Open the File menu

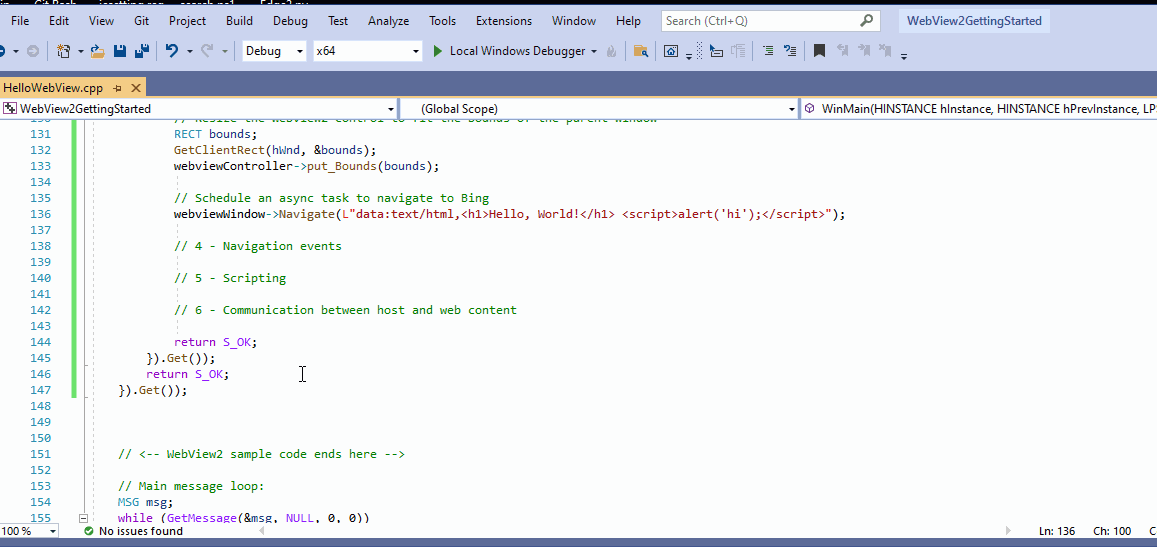(x=21, y=21)
